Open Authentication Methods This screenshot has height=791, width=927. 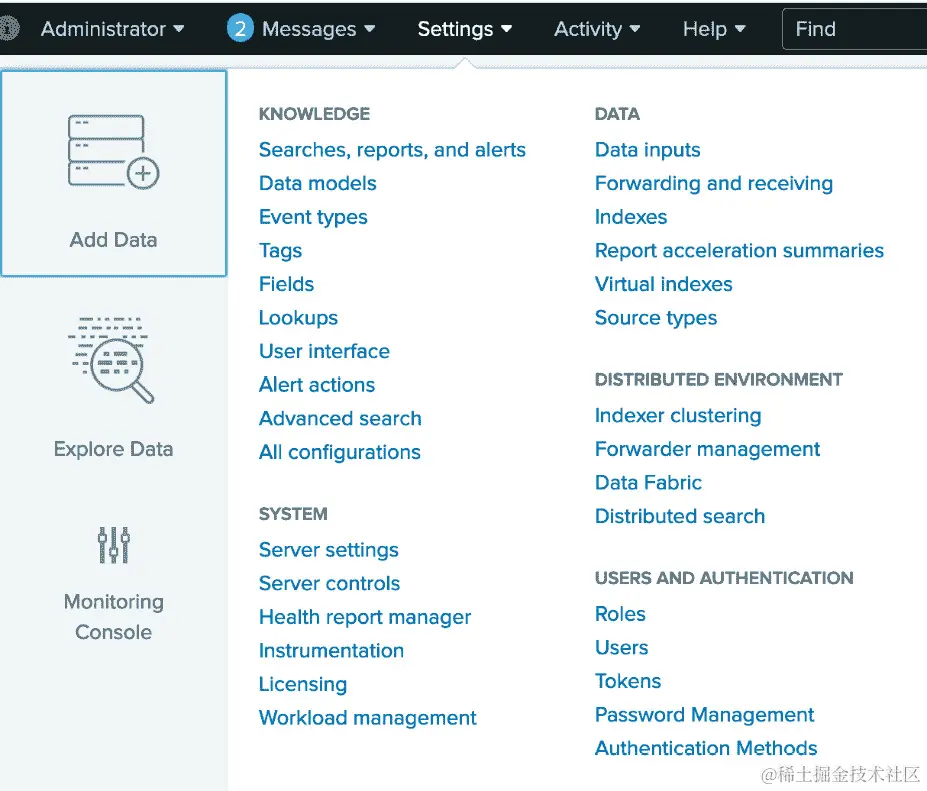[706, 747]
